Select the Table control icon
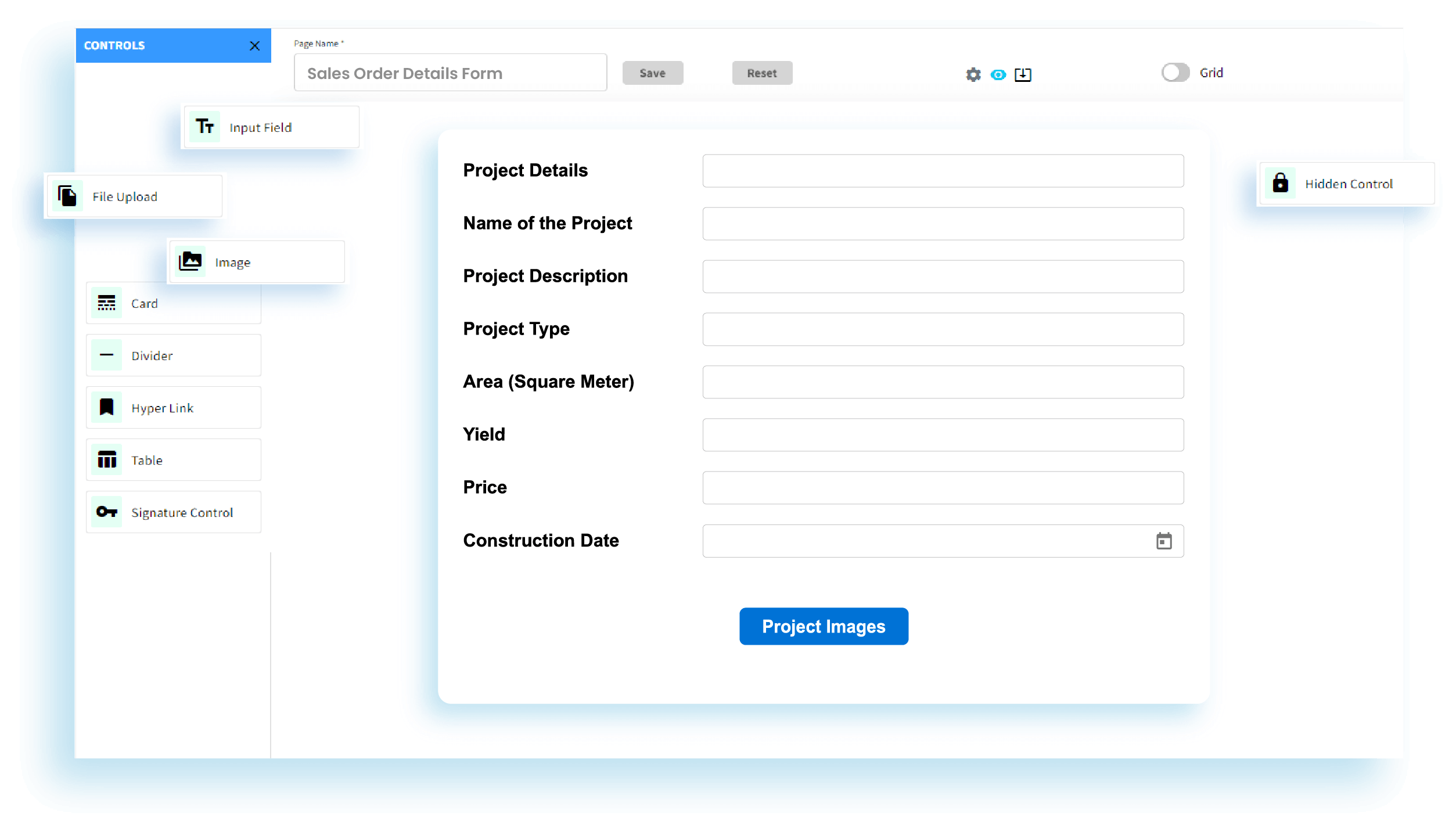 coord(107,460)
